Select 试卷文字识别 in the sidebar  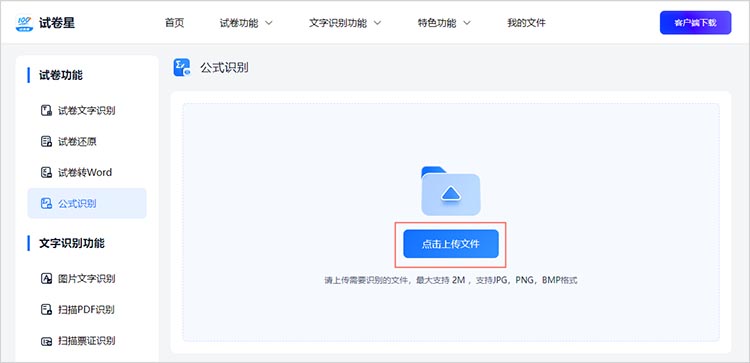[x=87, y=110]
